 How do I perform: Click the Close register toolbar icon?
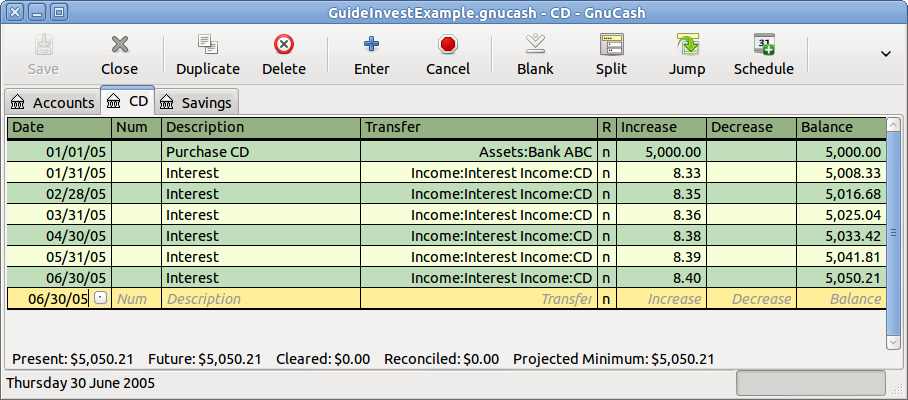point(119,54)
